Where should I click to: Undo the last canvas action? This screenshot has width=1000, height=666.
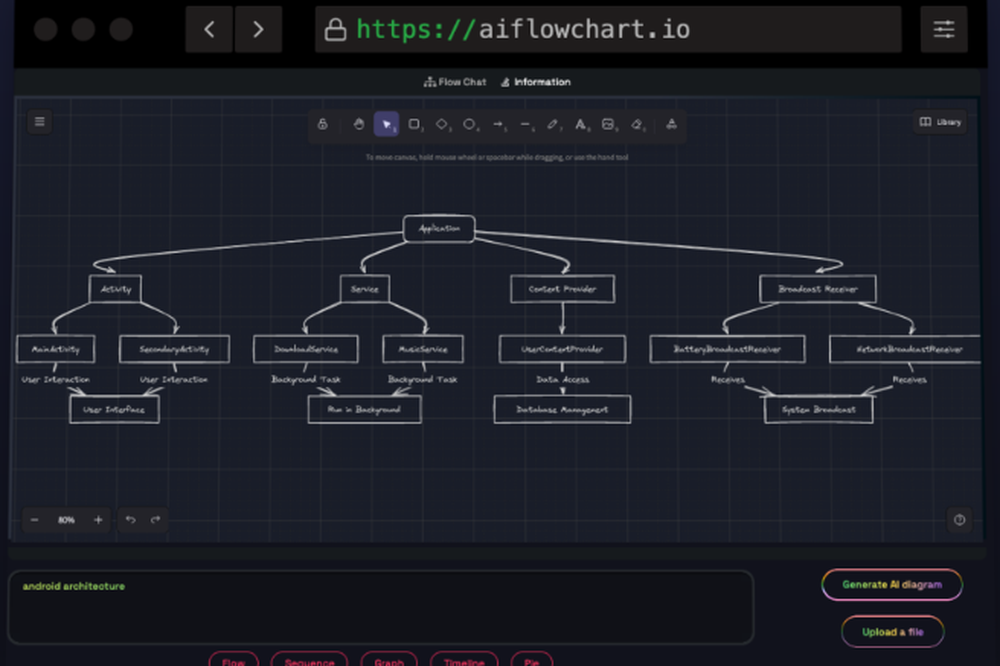pyautogui.click(x=131, y=520)
